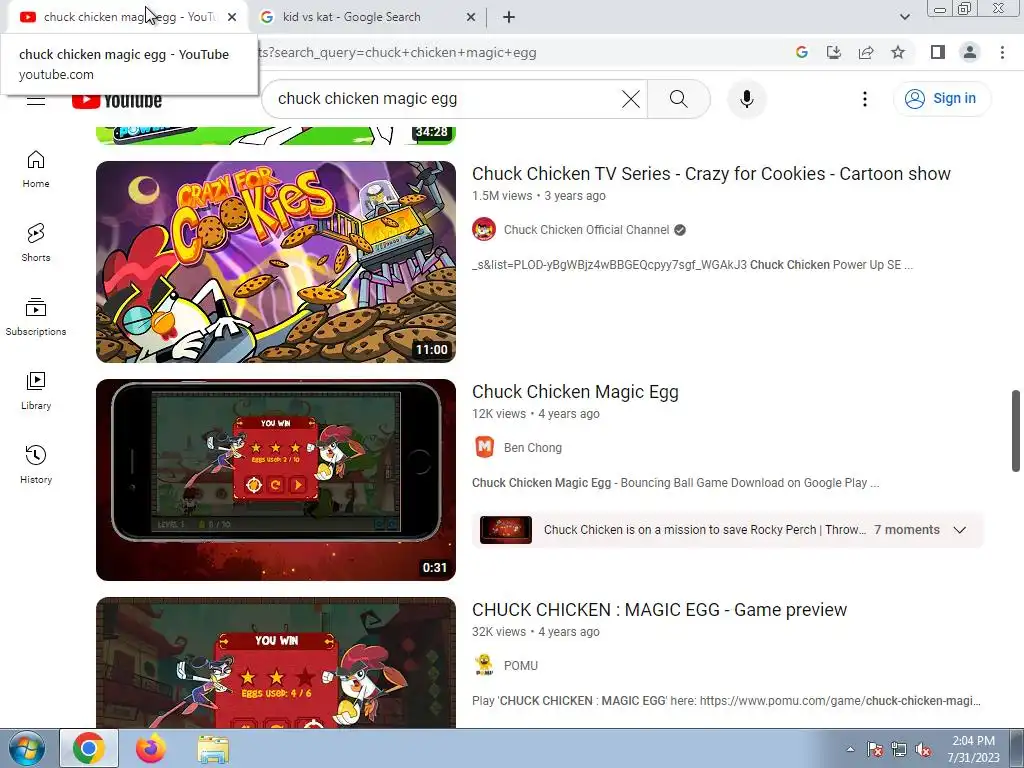Open Chrome three-dot menu
This screenshot has height=768, width=1024.
click(1002, 52)
